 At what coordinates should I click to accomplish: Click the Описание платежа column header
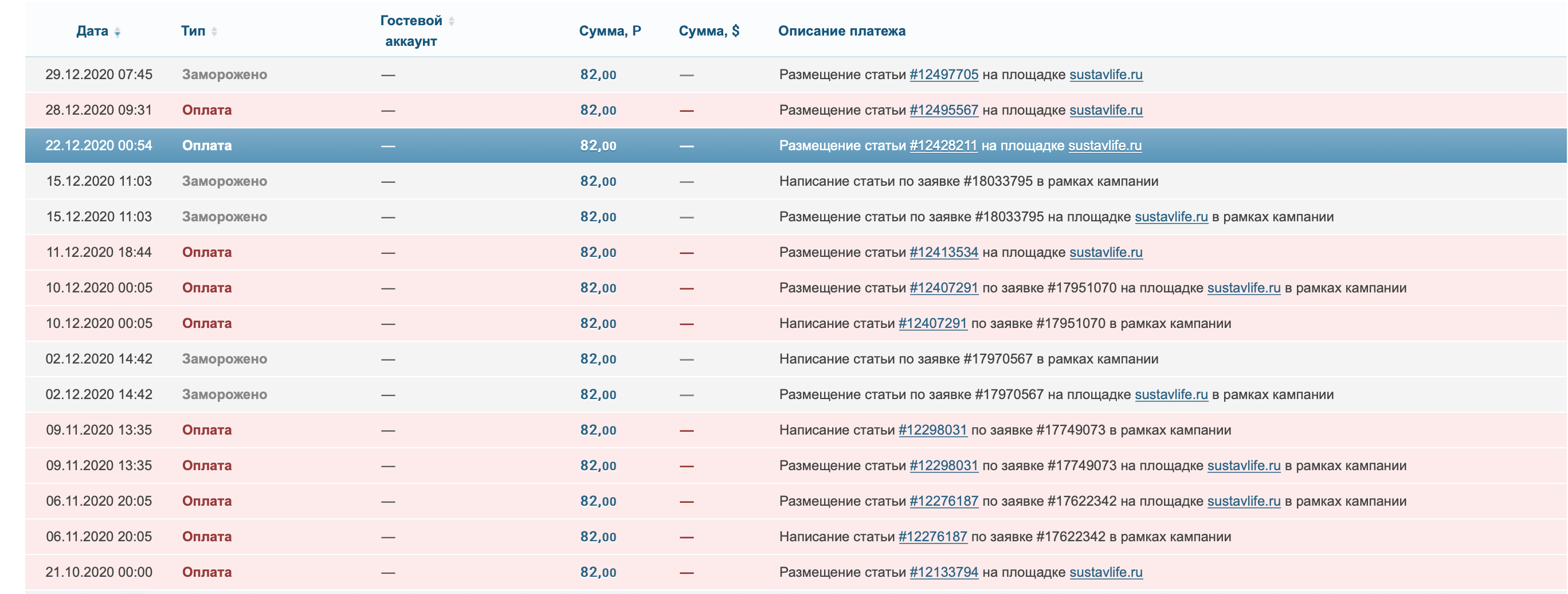pos(841,31)
